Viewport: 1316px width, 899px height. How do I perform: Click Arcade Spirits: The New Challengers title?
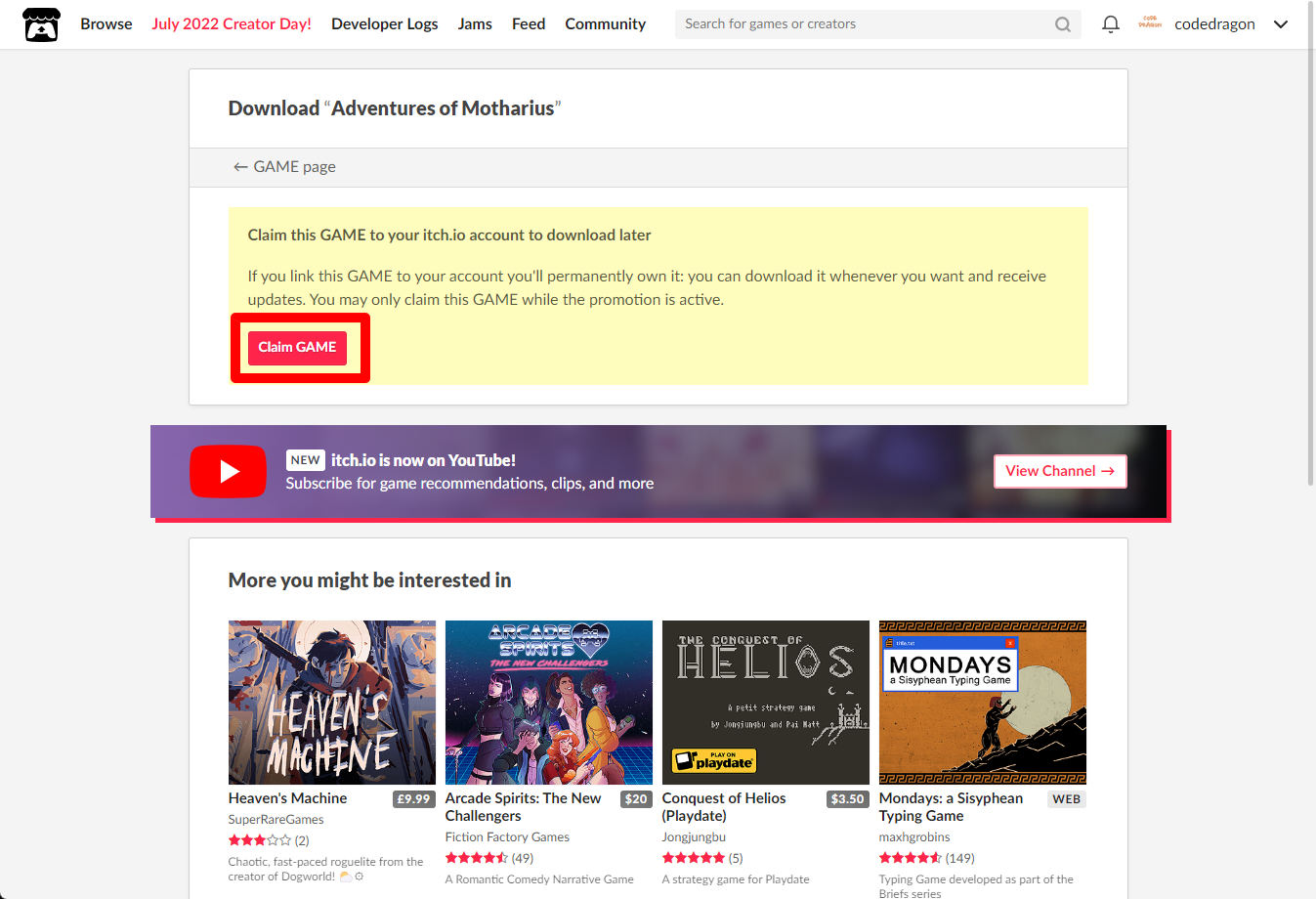point(524,807)
